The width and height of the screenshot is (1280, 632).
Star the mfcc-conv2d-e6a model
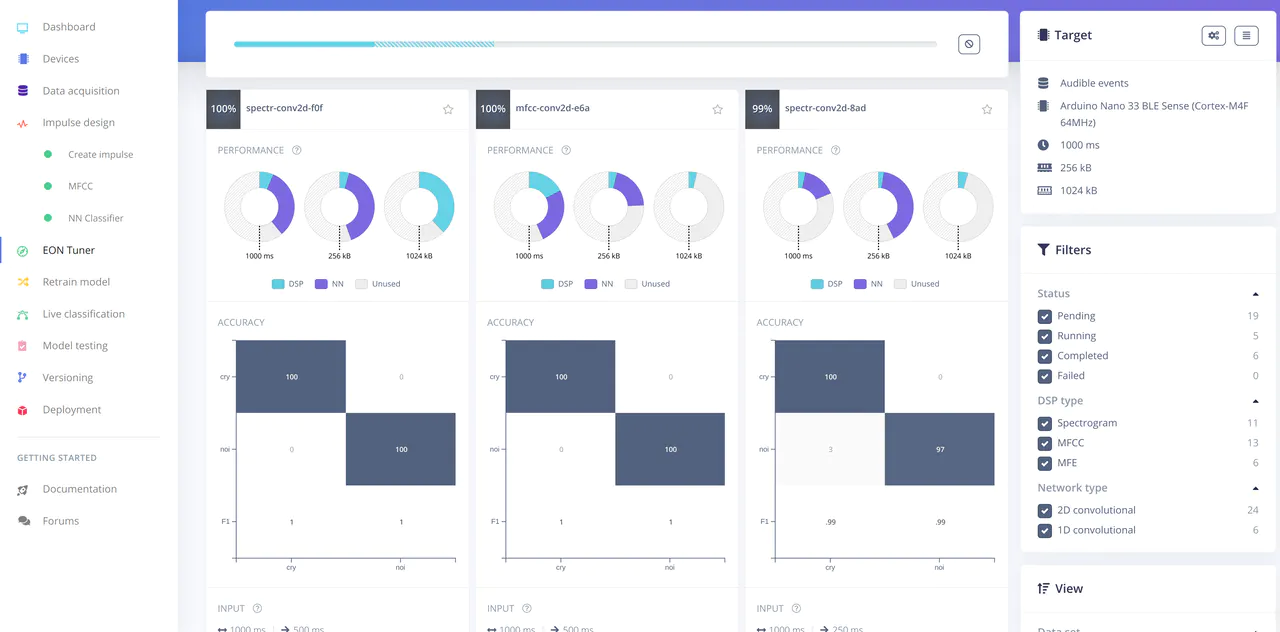coord(717,109)
